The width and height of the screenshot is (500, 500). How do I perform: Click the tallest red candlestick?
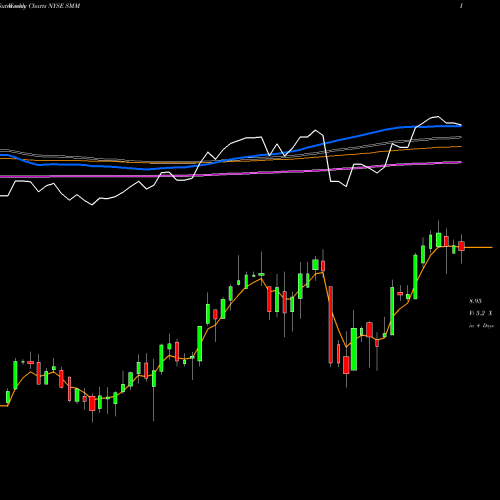331,324
